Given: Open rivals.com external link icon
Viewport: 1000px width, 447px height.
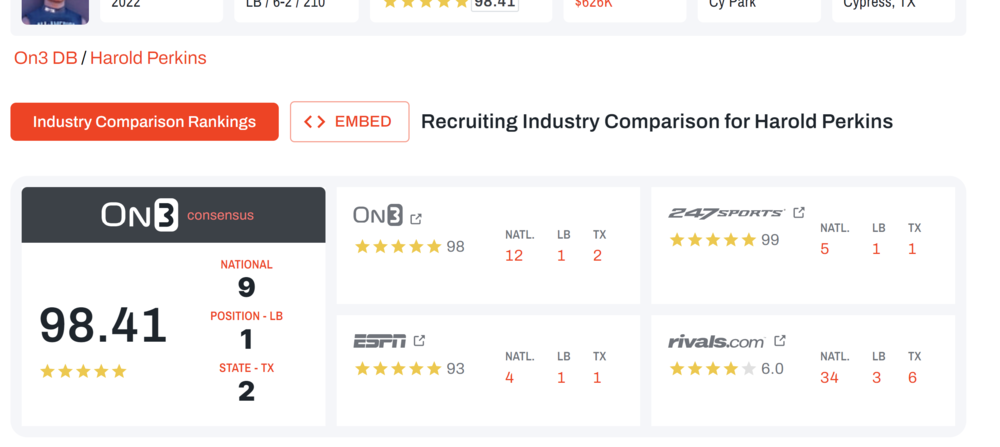Looking at the screenshot, I should (780, 341).
